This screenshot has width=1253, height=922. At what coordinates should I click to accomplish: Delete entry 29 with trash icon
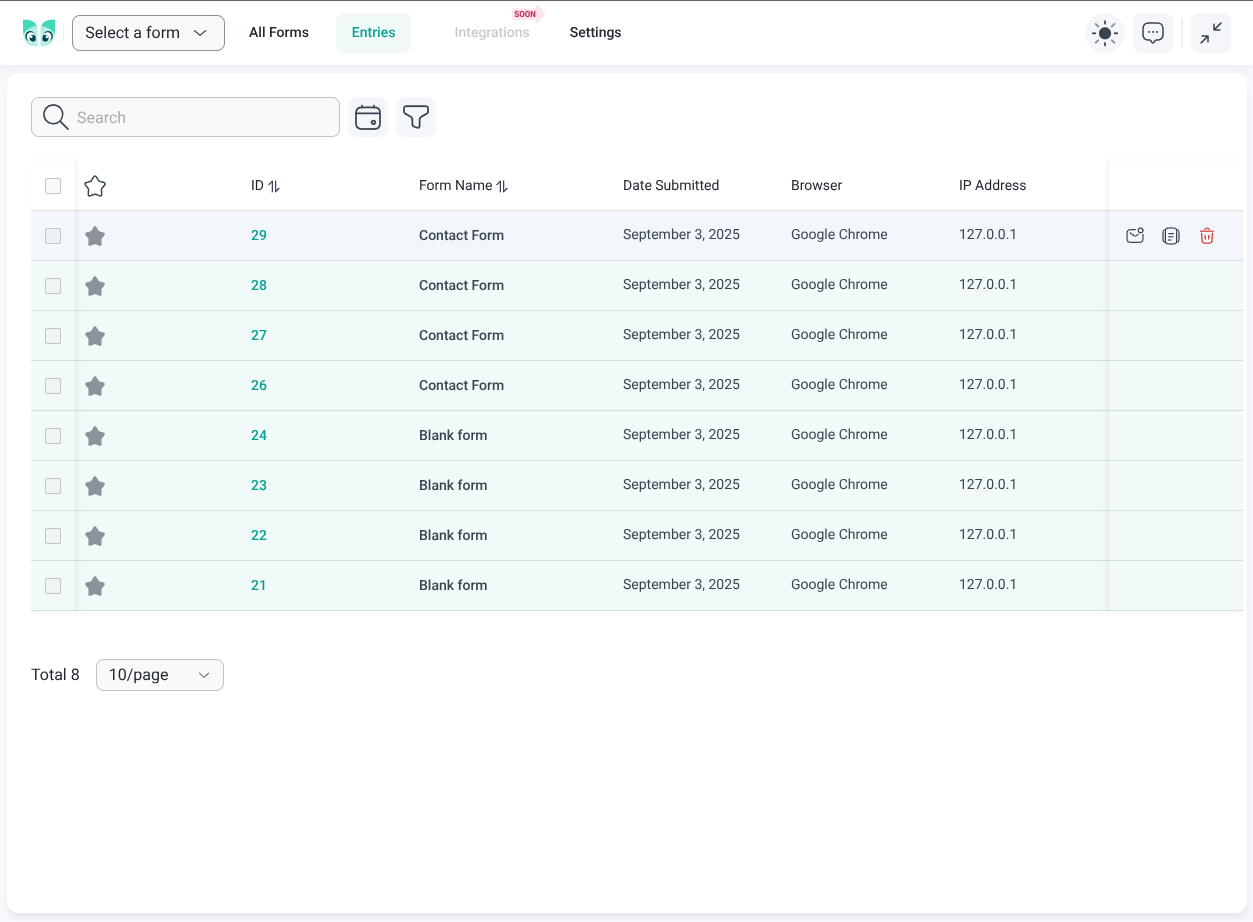coord(1207,236)
